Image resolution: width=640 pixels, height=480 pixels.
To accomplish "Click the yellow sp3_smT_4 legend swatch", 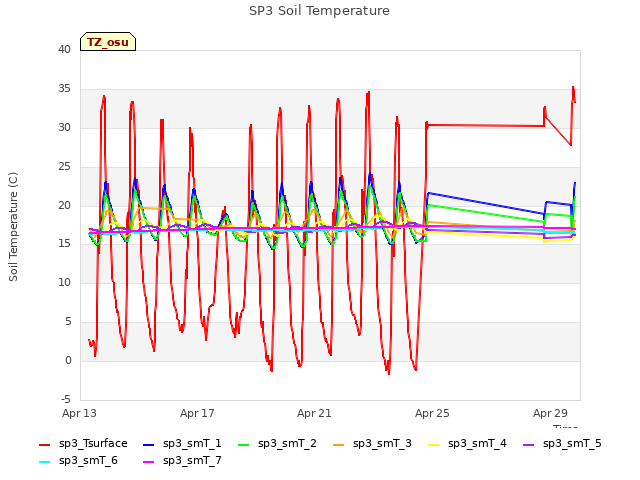I will pos(434,444).
